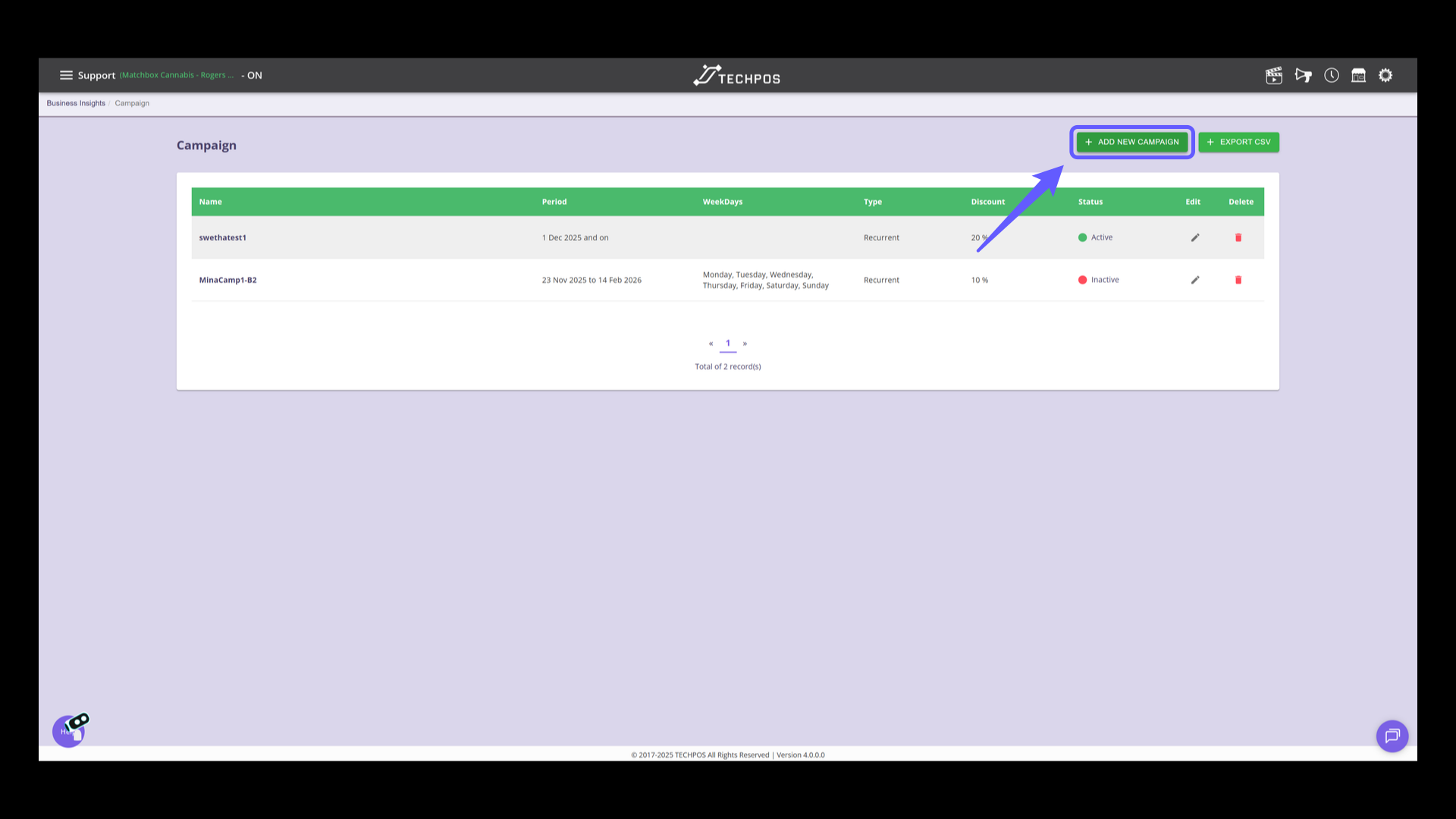Open the MinaCamp1-B2 campaign name
1456x819 pixels.
(227, 280)
